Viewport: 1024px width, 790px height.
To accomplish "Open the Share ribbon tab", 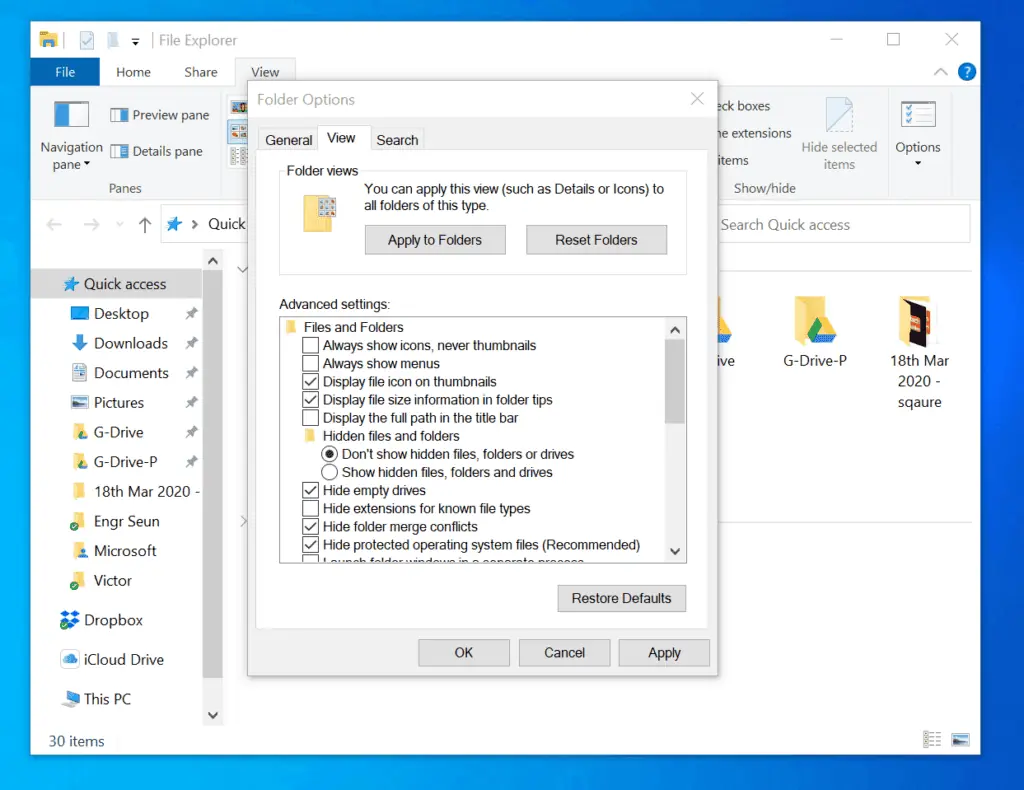I will (200, 72).
